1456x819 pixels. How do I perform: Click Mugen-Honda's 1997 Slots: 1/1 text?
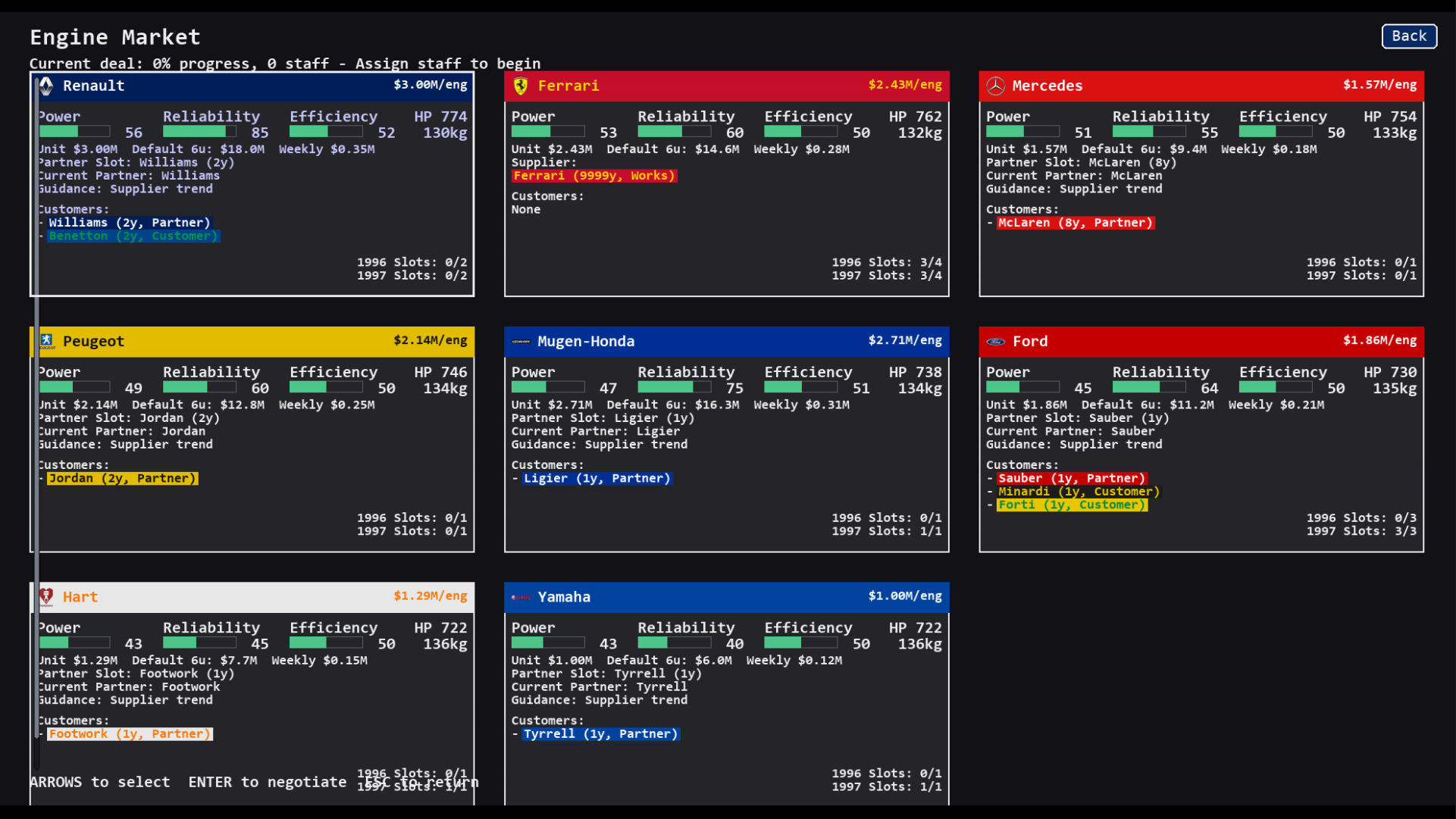pos(887,531)
